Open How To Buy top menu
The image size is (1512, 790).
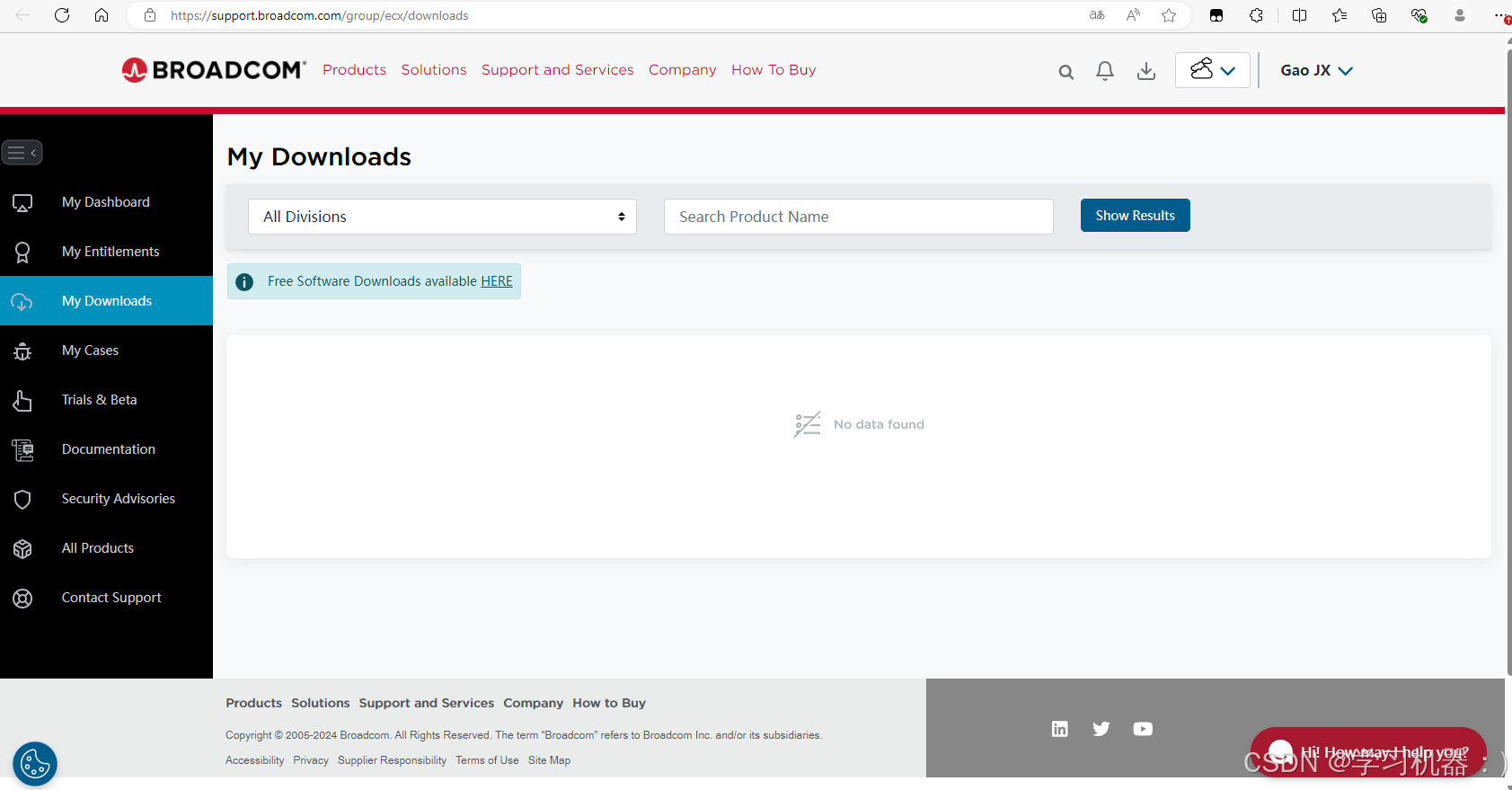[x=774, y=70]
